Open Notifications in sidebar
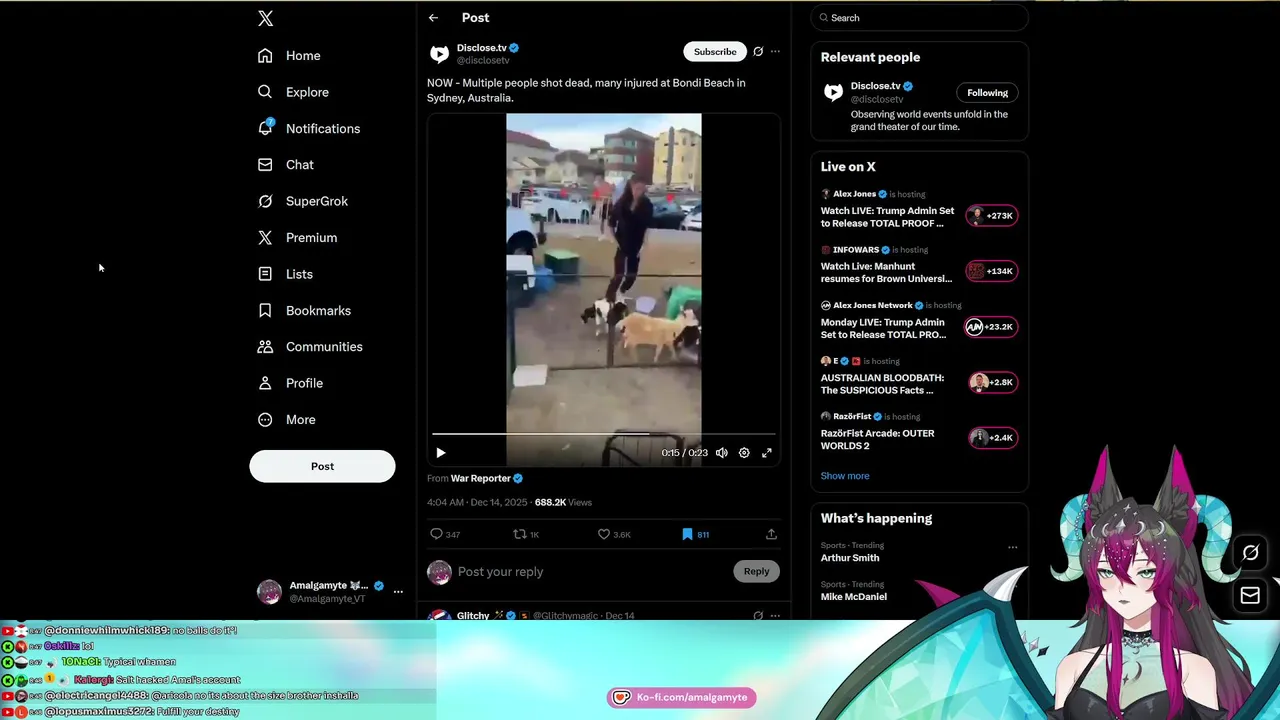 309,128
